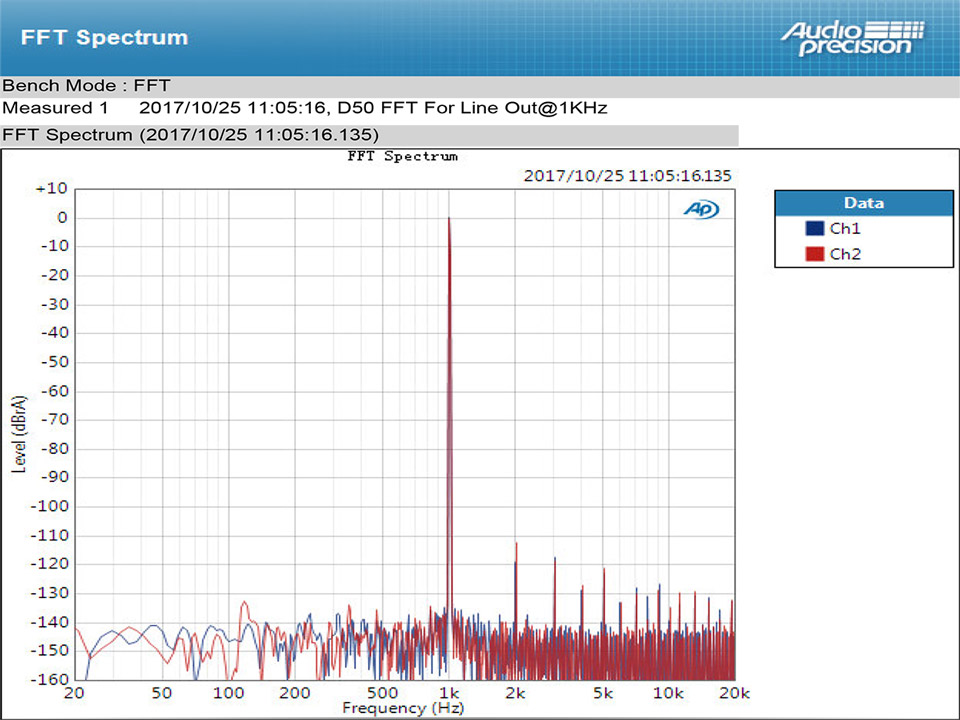Click the AP watermark inside the graph

point(701,209)
